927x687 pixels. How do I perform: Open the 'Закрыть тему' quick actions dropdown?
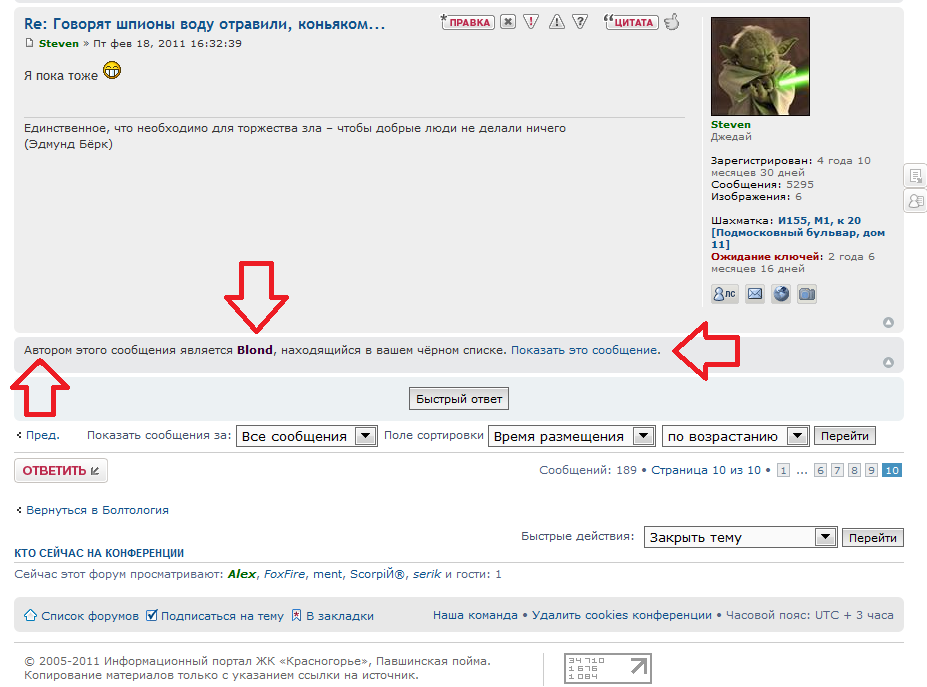[740, 537]
